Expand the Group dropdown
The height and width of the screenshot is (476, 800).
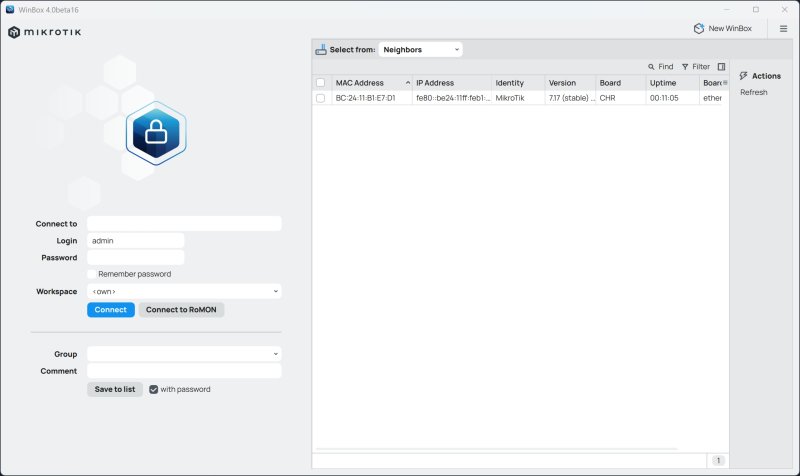(x=184, y=354)
